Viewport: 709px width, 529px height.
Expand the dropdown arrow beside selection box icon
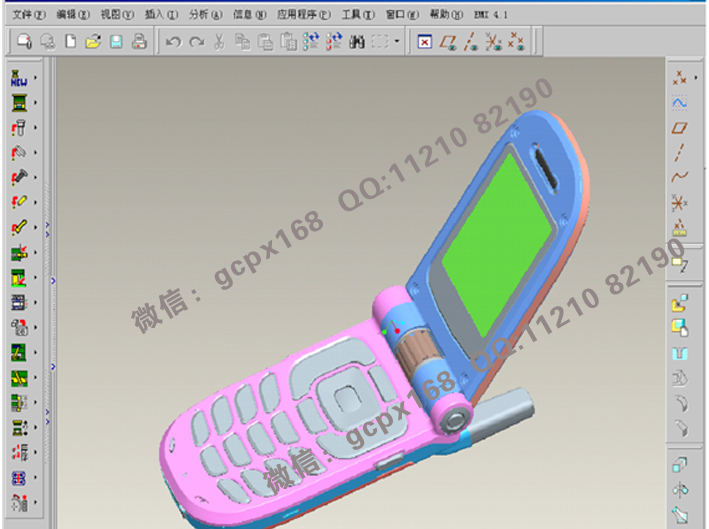pyautogui.click(x=397, y=42)
